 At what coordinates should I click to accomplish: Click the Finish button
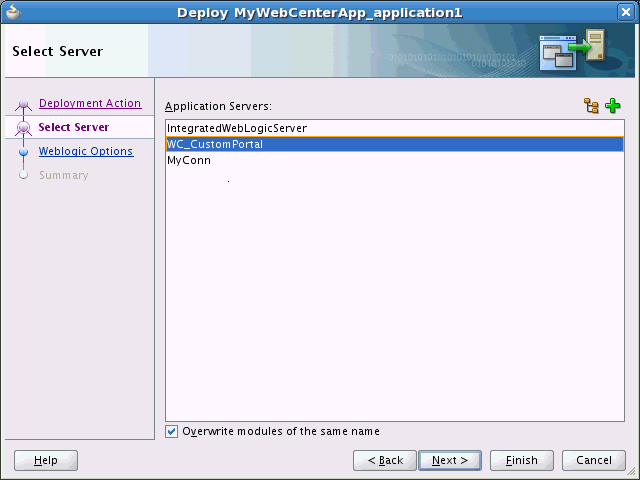[522, 460]
